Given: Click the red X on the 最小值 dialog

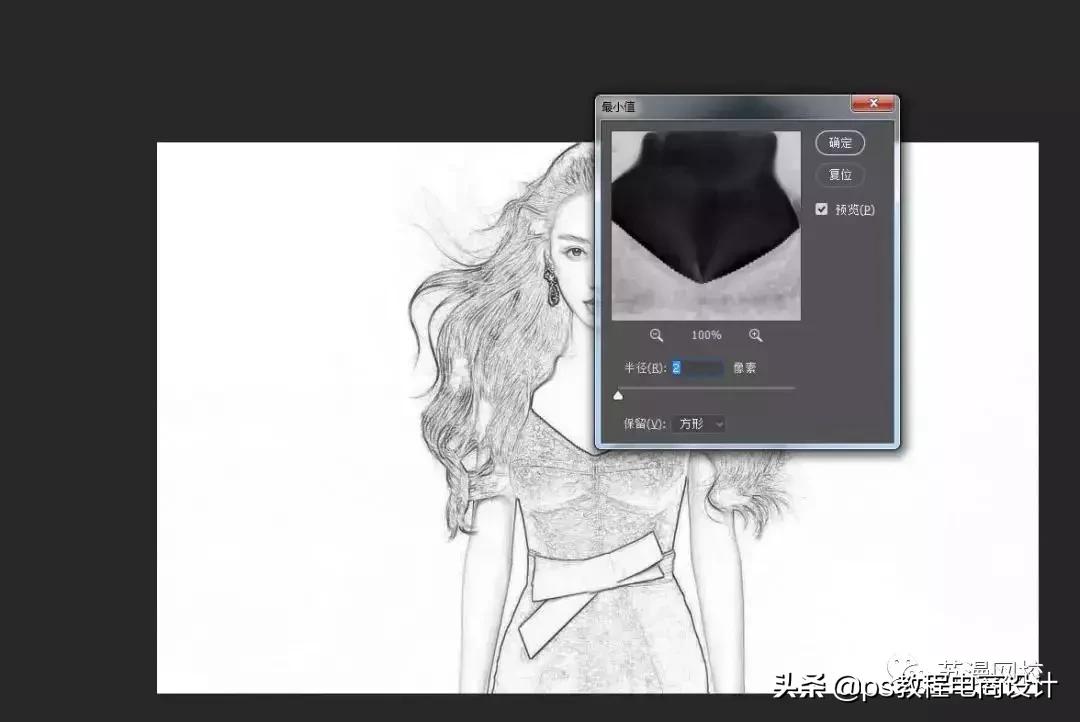Looking at the screenshot, I should point(873,103).
